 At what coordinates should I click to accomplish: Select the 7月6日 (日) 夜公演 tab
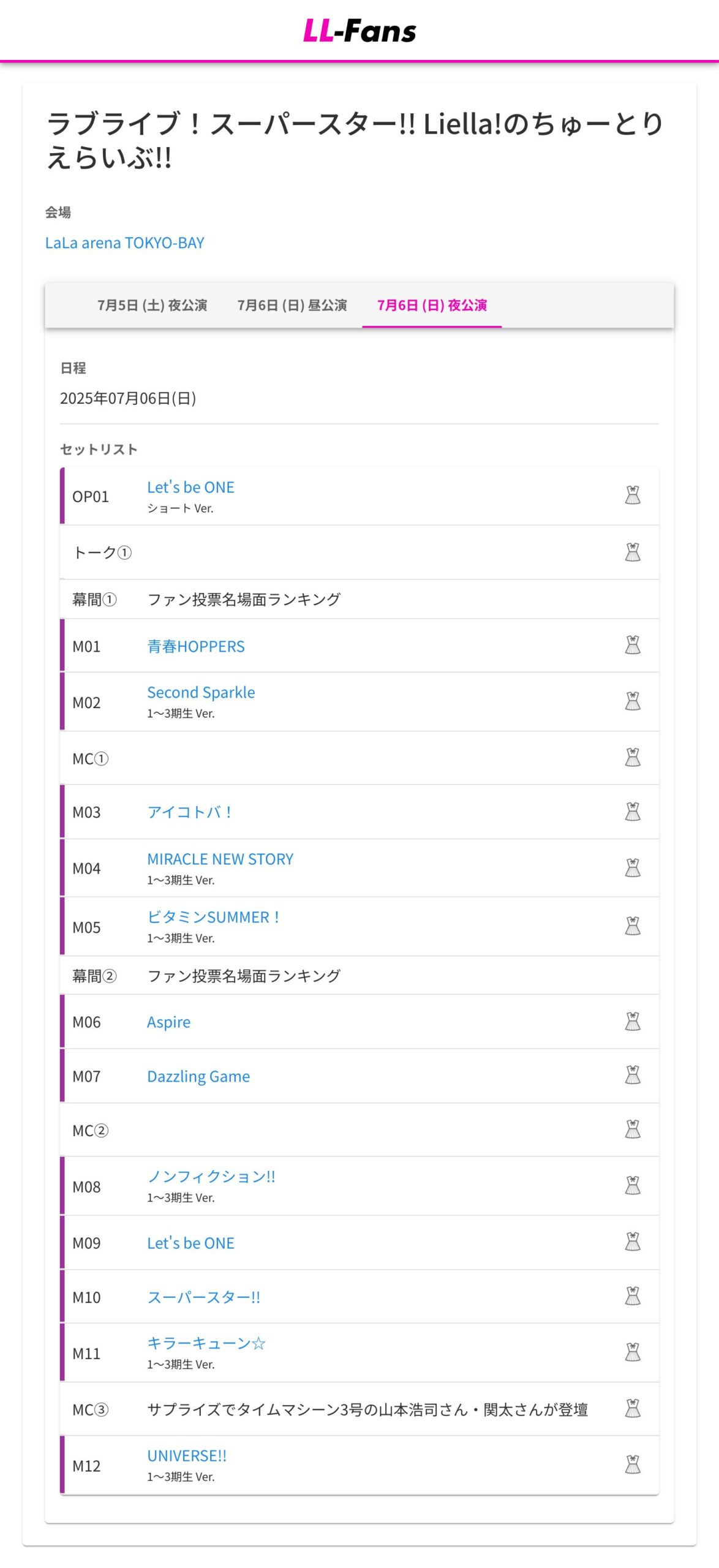432,305
